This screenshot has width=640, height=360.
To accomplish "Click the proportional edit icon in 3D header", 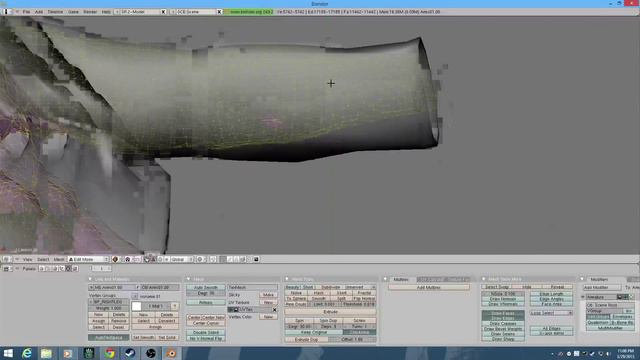I will coord(200,259).
